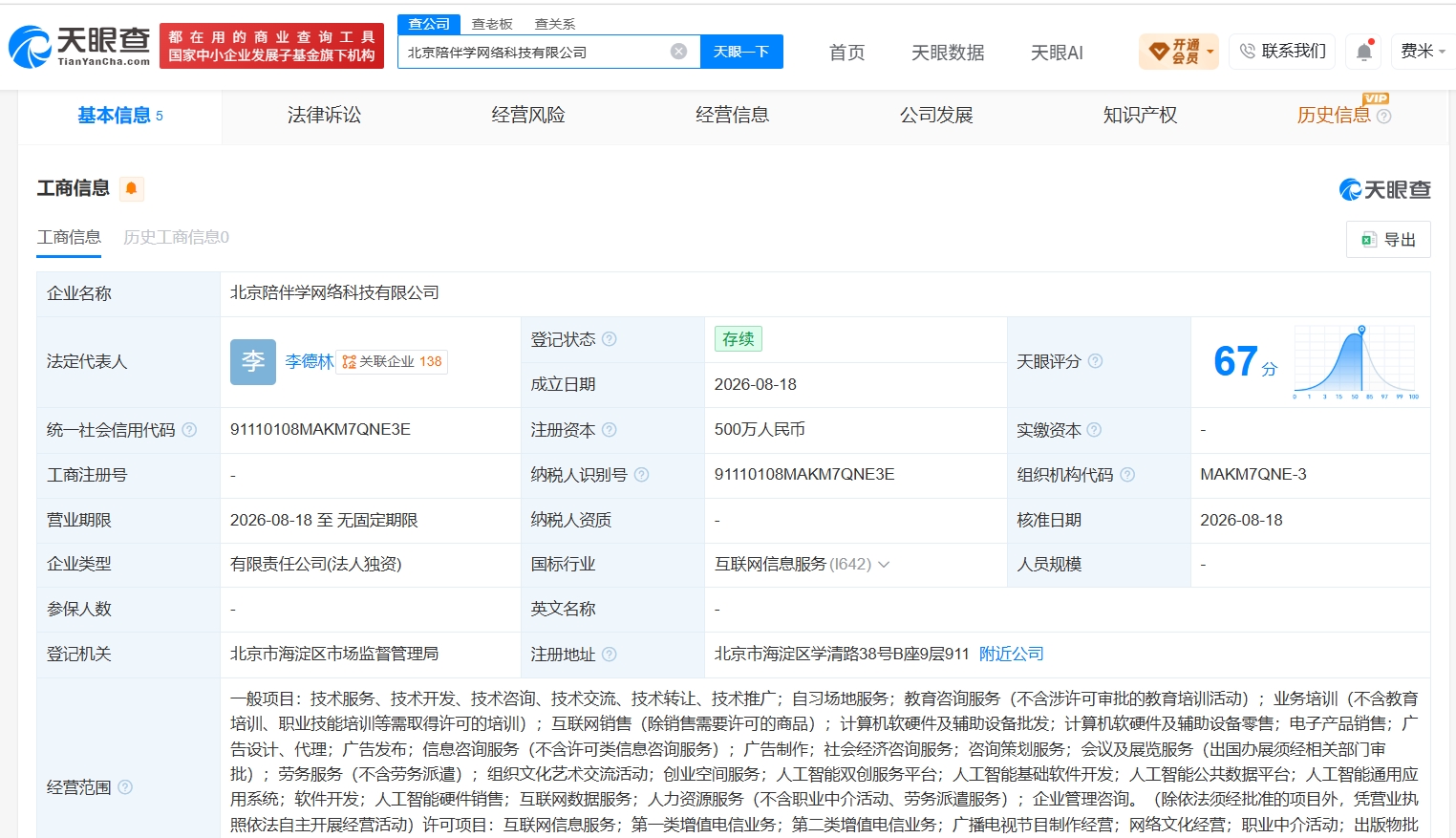The height and width of the screenshot is (838, 1456).
Task: Select organization code MAKM7QNE-3
Action: pyautogui.click(x=1253, y=475)
